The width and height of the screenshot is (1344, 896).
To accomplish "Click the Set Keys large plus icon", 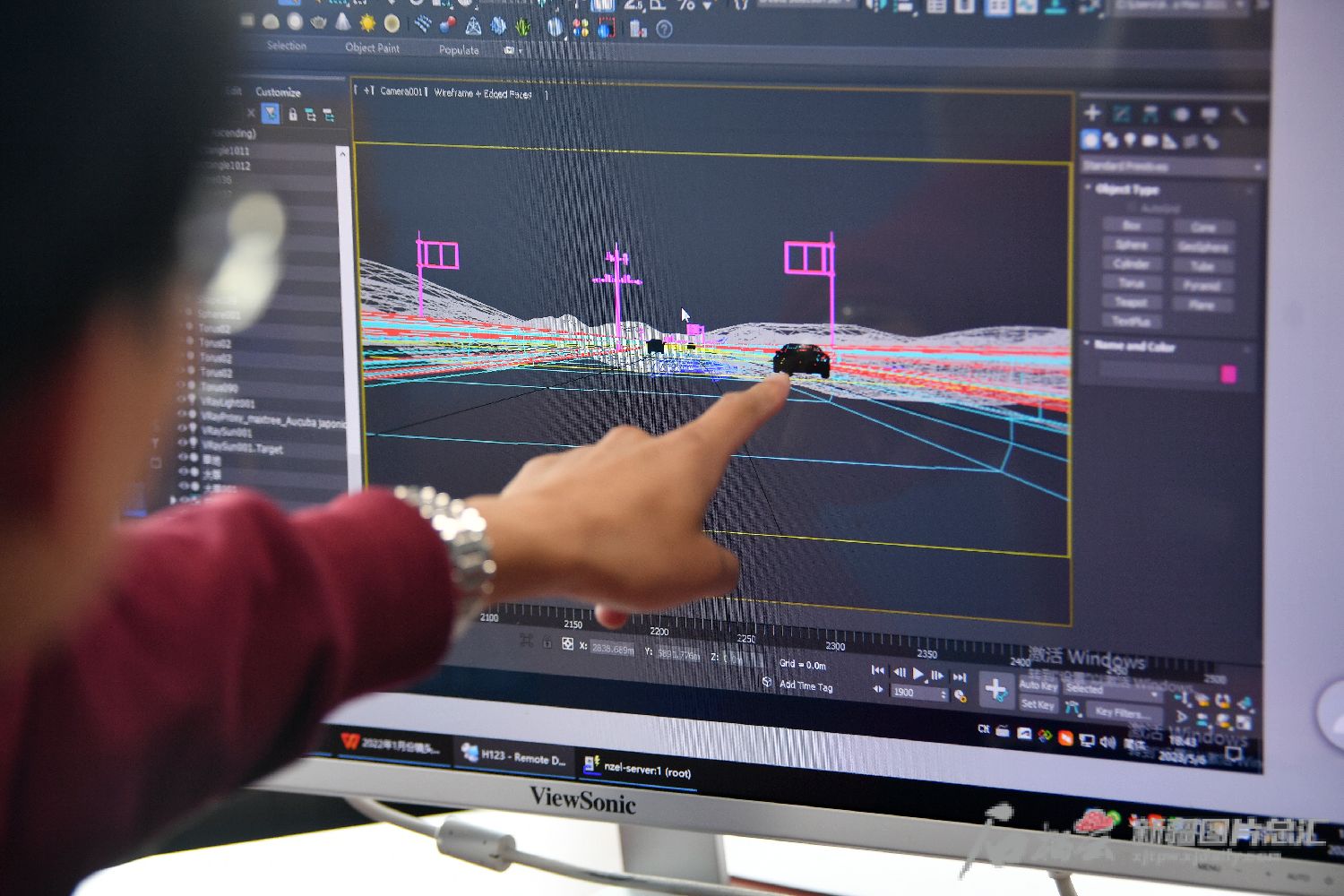I will click(x=995, y=689).
